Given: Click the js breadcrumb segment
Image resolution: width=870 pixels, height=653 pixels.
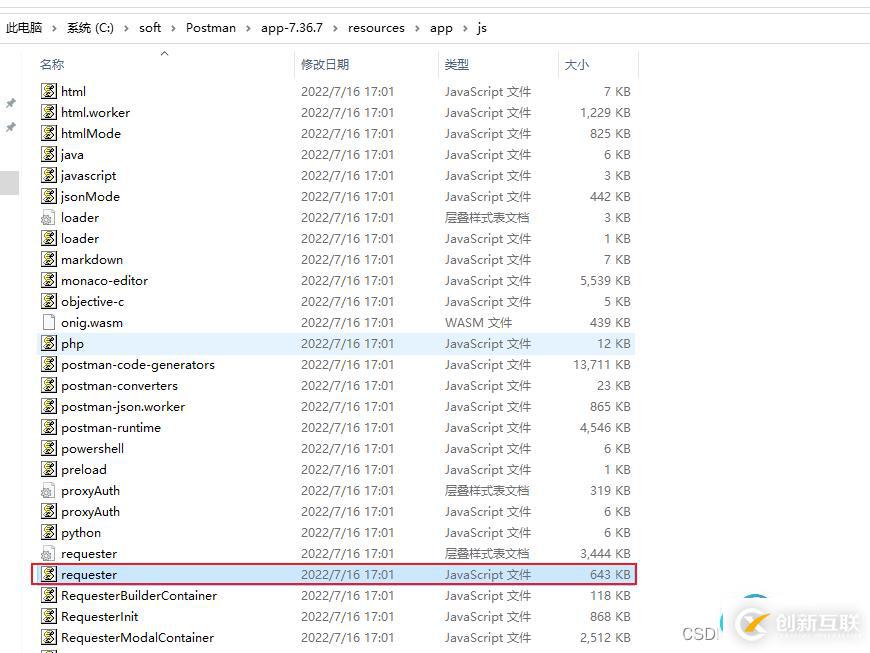Looking at the screenshot, I should tap(482, 28).
